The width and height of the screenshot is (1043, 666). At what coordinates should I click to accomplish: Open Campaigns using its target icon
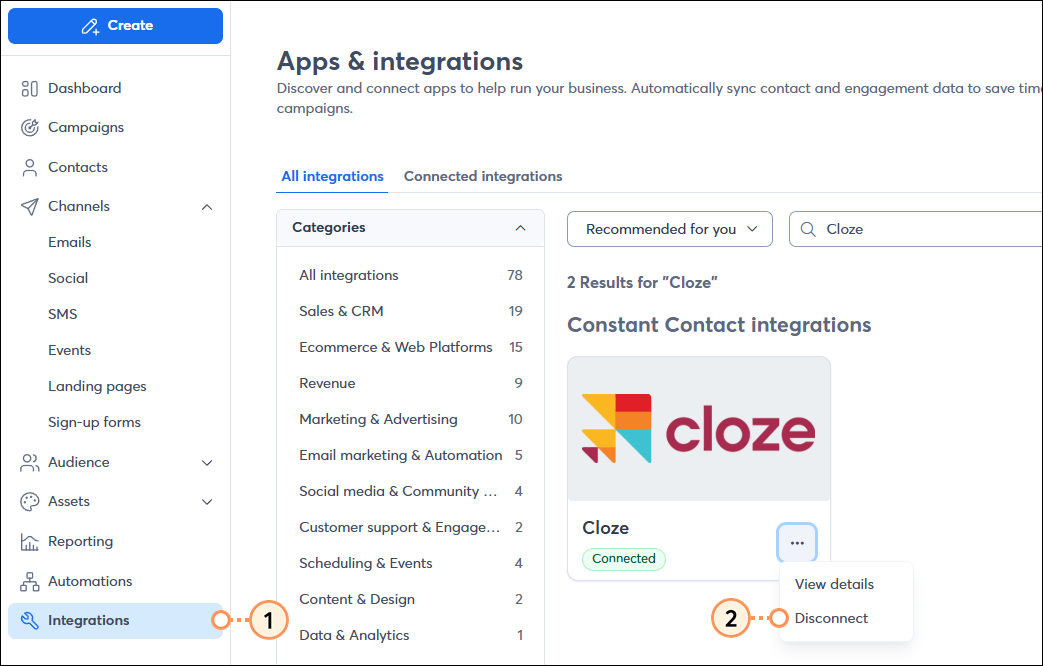29,127
